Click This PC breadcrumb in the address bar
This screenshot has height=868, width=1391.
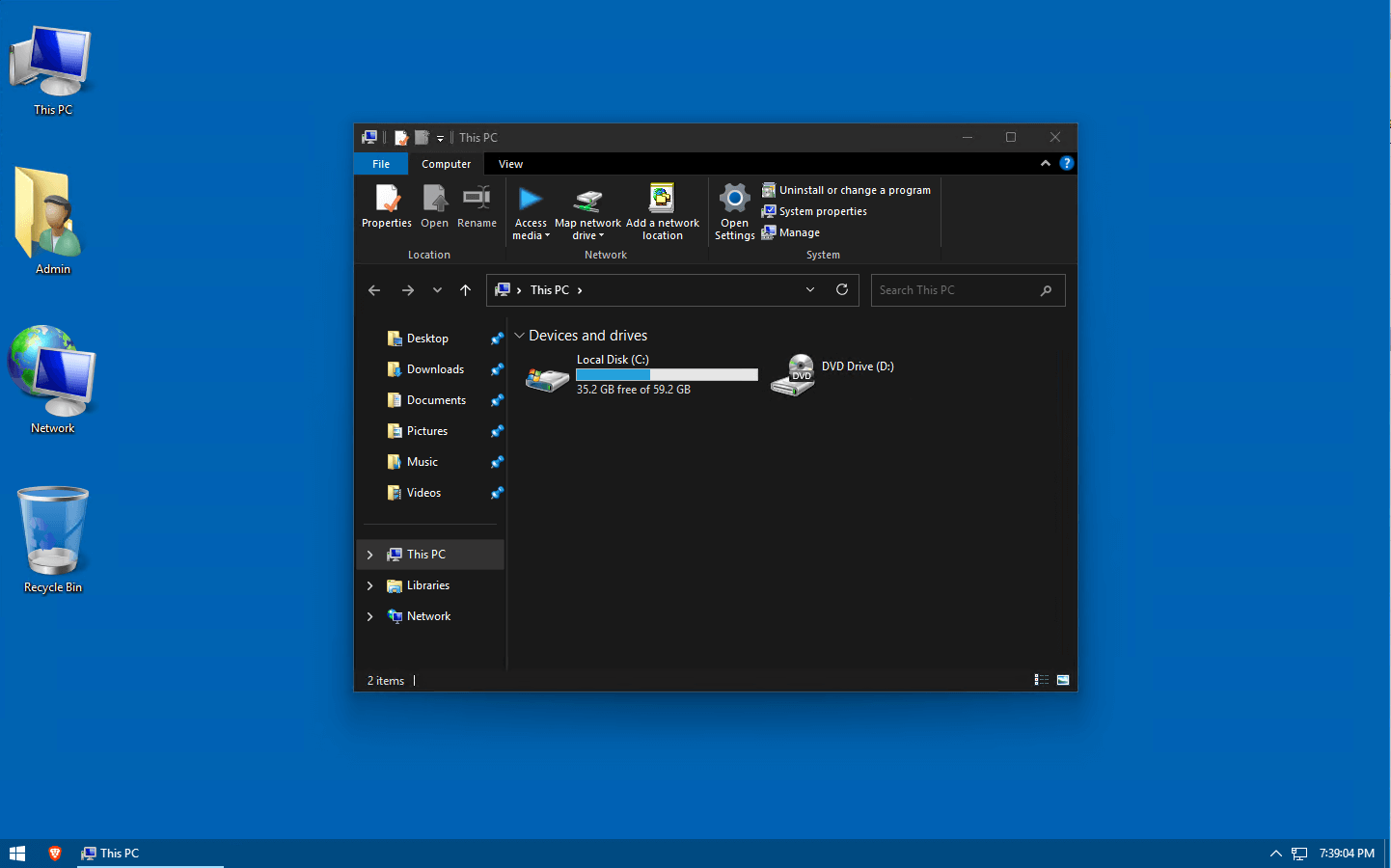(550, 290)
